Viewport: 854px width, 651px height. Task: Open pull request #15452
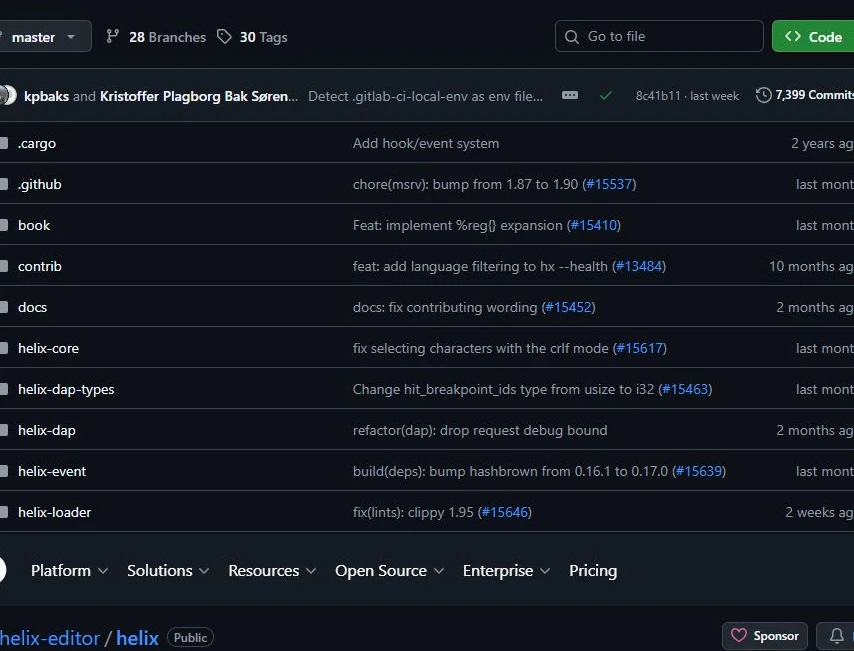[569, 307]
